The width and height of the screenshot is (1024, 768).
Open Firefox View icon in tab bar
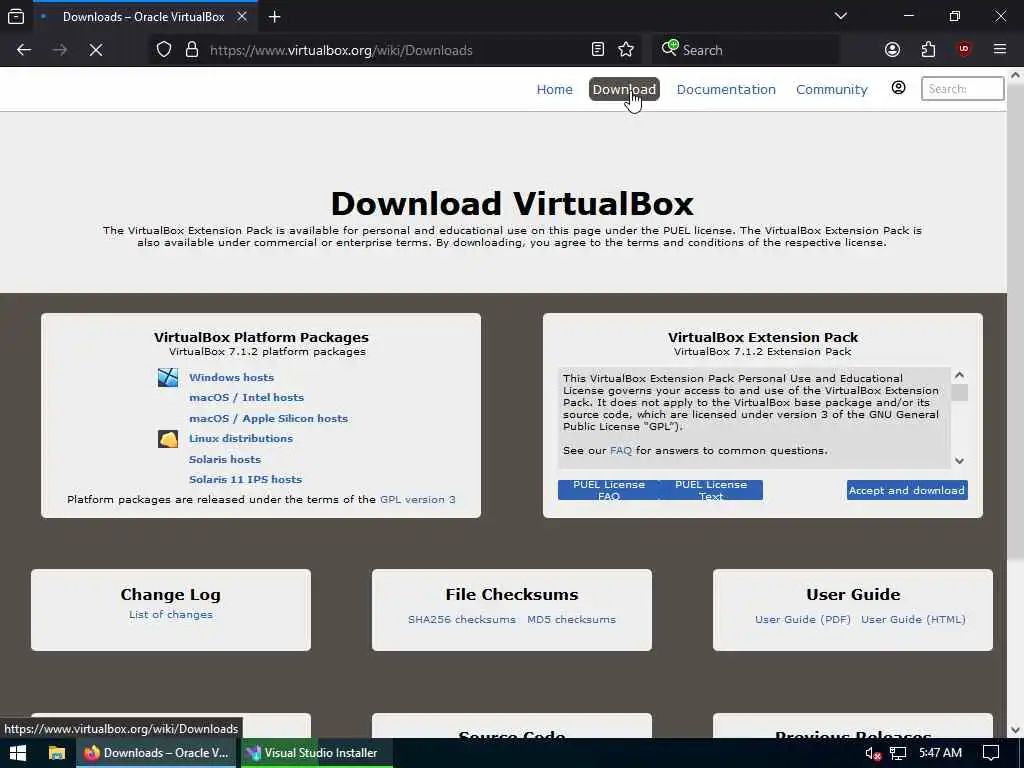(x=16, y=16)
